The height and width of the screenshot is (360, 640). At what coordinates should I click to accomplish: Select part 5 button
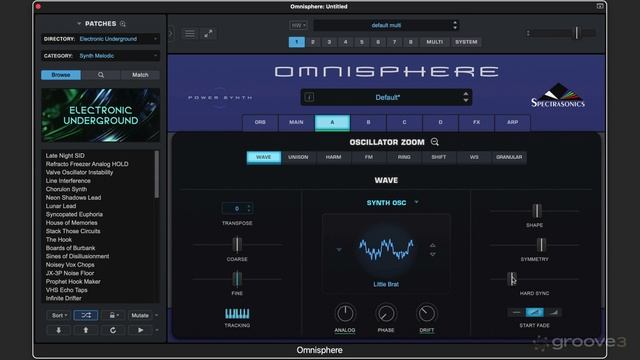362,42
